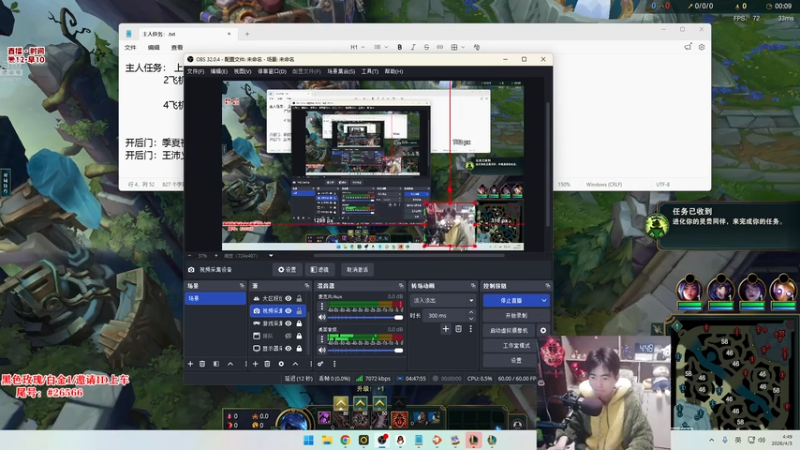
Task: Open the Notepad H1 heading dropdown
Action: (x=357, y=47)
